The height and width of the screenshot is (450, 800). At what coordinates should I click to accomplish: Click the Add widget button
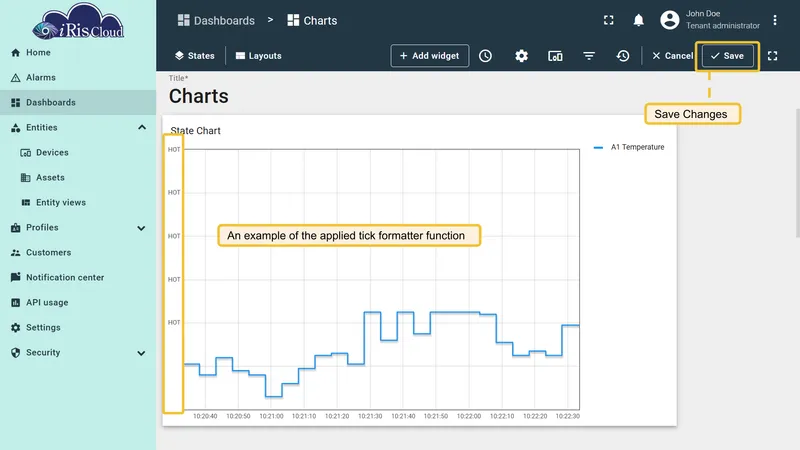[x=430, y=56]
